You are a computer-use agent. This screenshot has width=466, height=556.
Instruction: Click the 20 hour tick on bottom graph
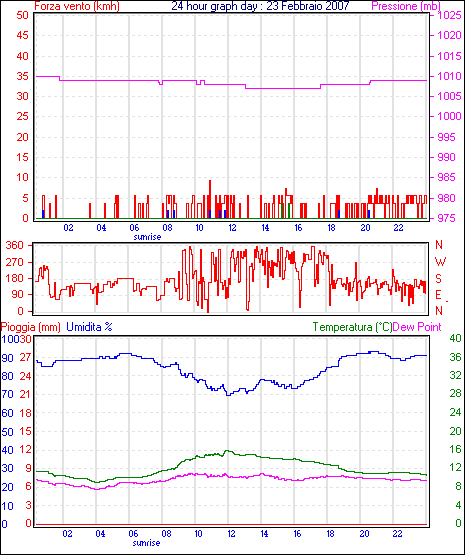(364, 534)
